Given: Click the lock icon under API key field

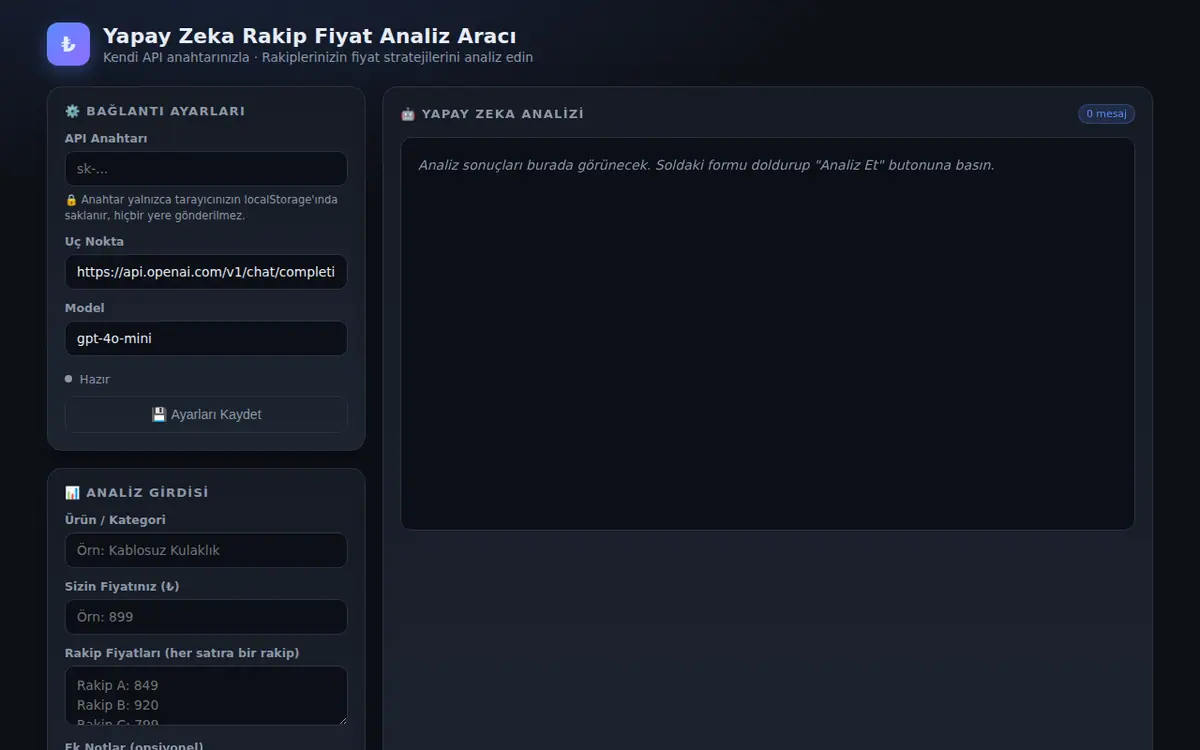Looking at the screenshot, I should 71,199.
